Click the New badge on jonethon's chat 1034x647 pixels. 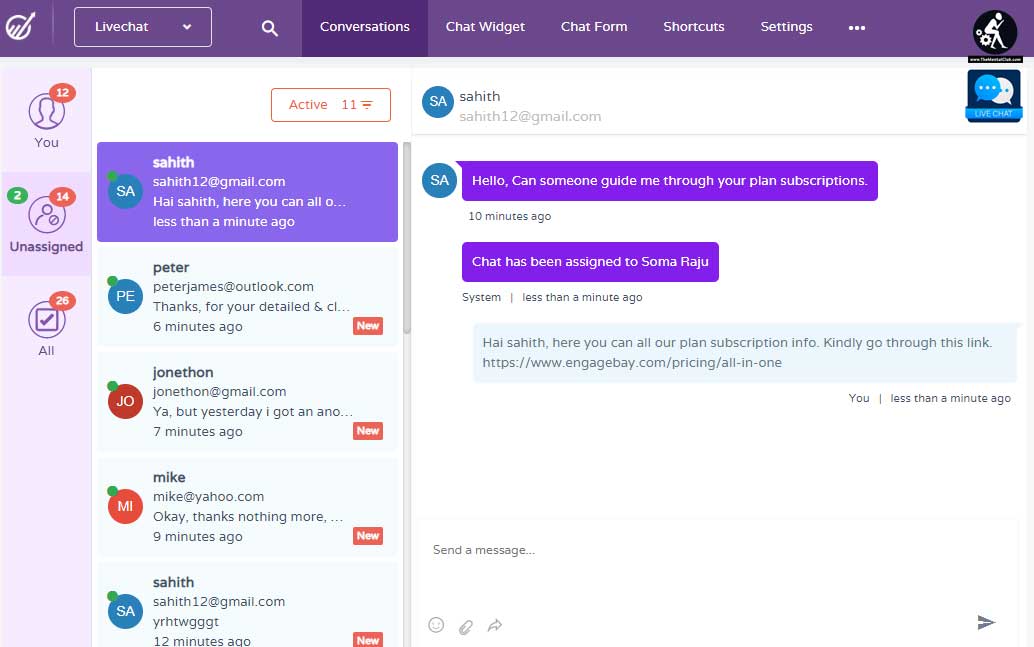[368, 431]
